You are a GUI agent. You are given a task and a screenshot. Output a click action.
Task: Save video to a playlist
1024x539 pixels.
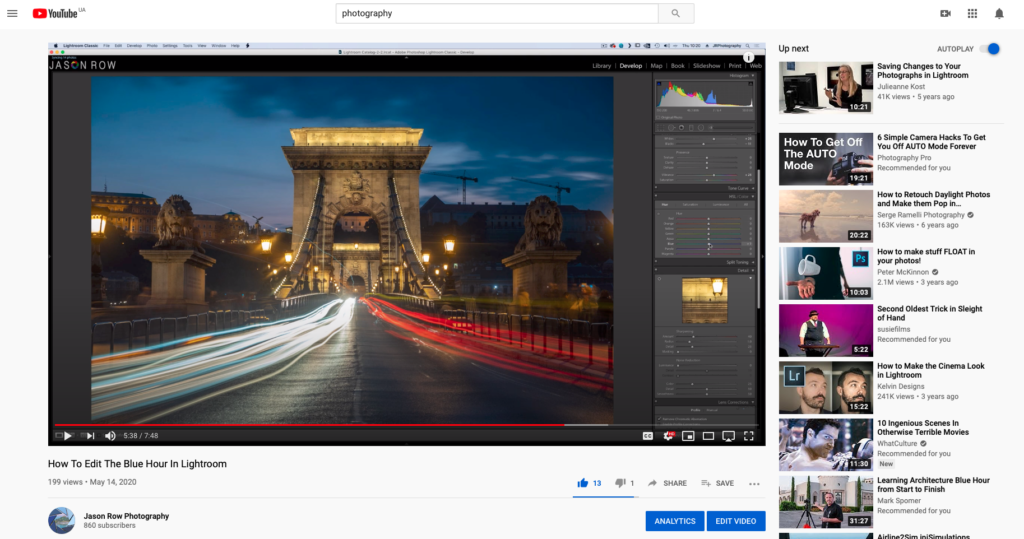[x=718, y=483]
